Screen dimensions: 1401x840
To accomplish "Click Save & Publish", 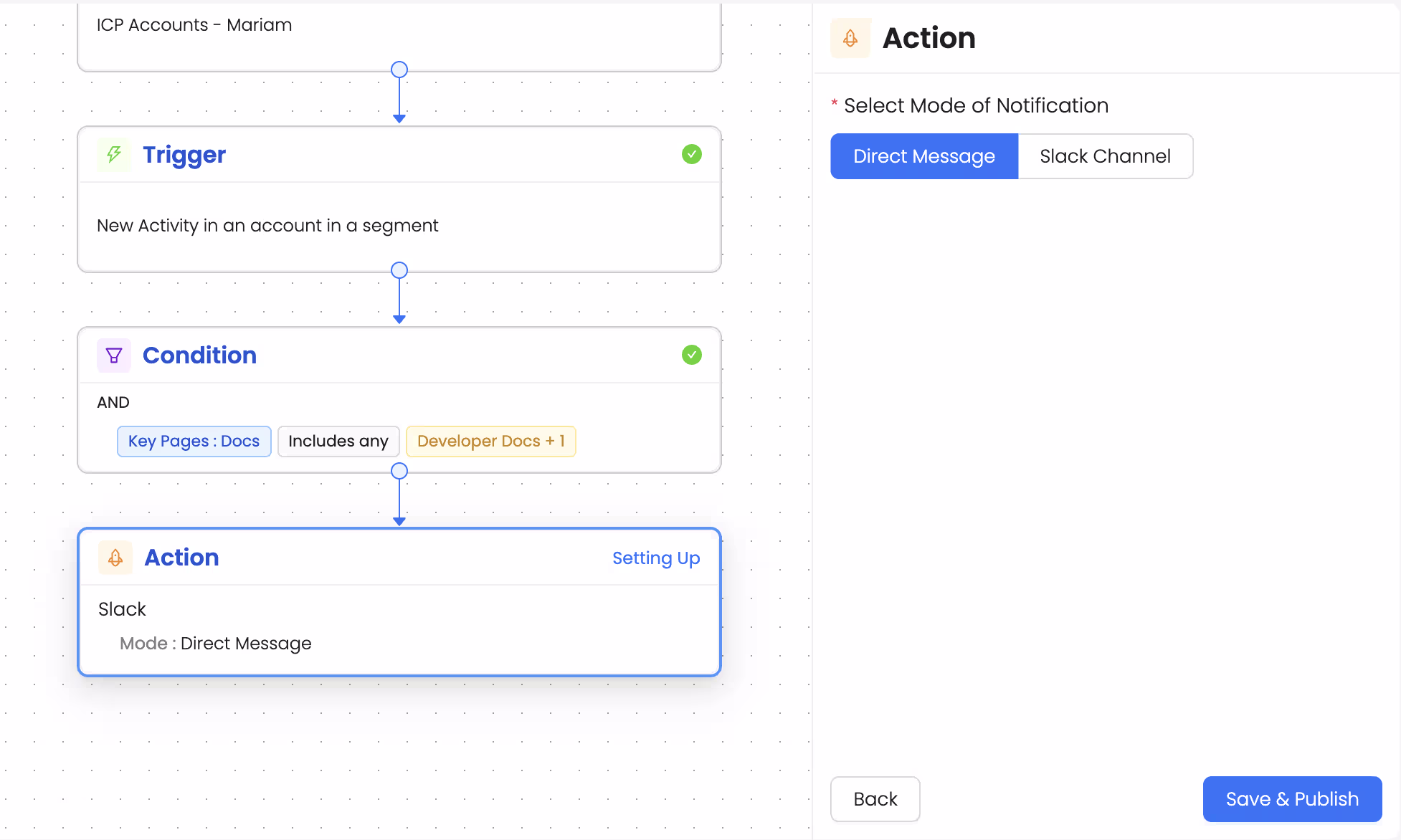I will coord(1291,798).
